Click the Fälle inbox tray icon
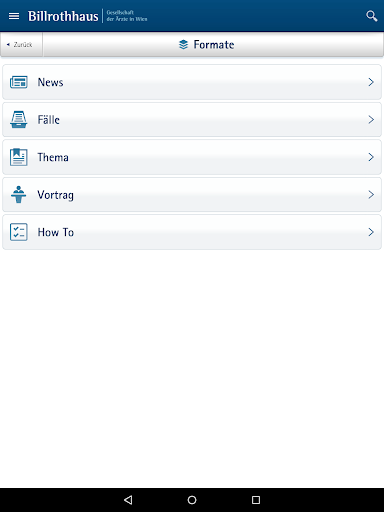The image size is (384, 512). tap(19, 119)
